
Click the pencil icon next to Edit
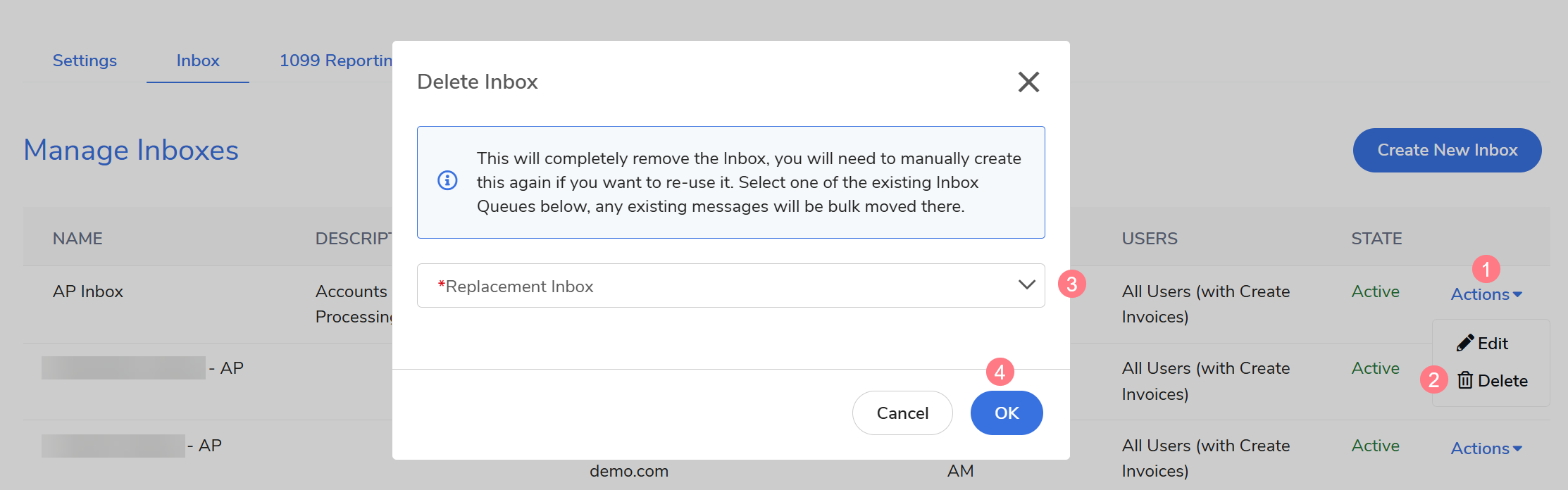coord(1465,343)
